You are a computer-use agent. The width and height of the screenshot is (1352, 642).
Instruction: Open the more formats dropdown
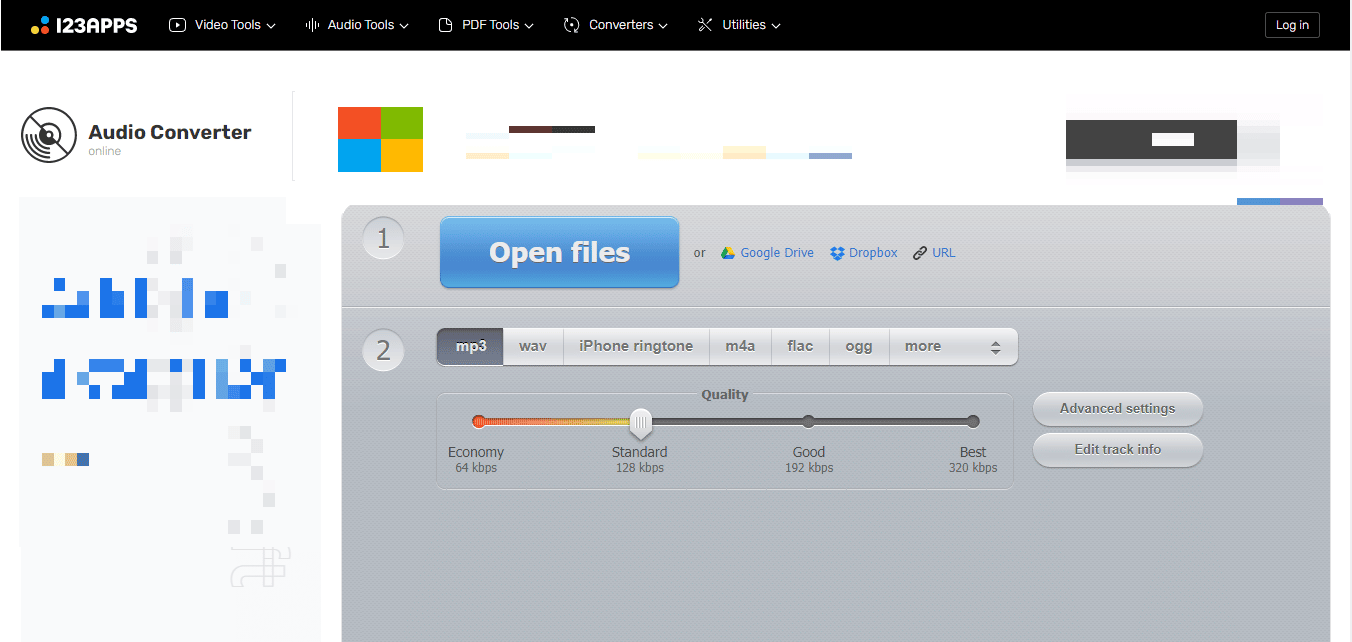tap(953, 346)
